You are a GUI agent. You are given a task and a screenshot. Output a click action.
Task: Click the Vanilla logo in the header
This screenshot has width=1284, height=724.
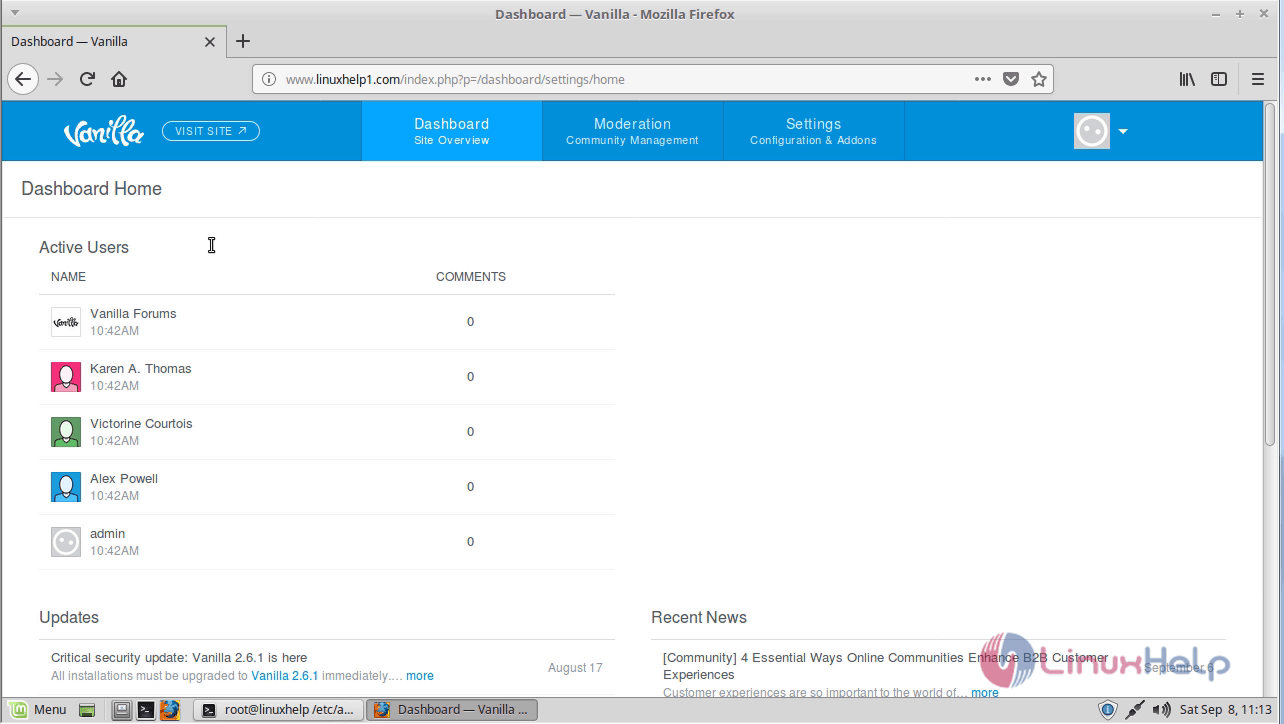click(x=104, y=132)
